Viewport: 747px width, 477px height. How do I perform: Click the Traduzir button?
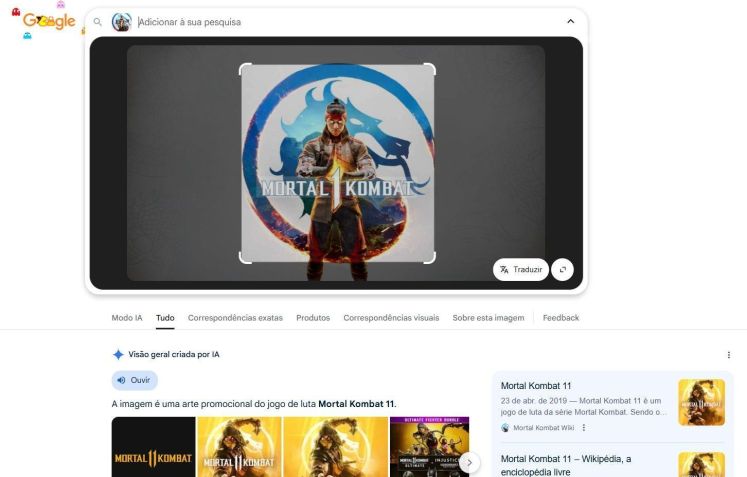coord(521,270)
